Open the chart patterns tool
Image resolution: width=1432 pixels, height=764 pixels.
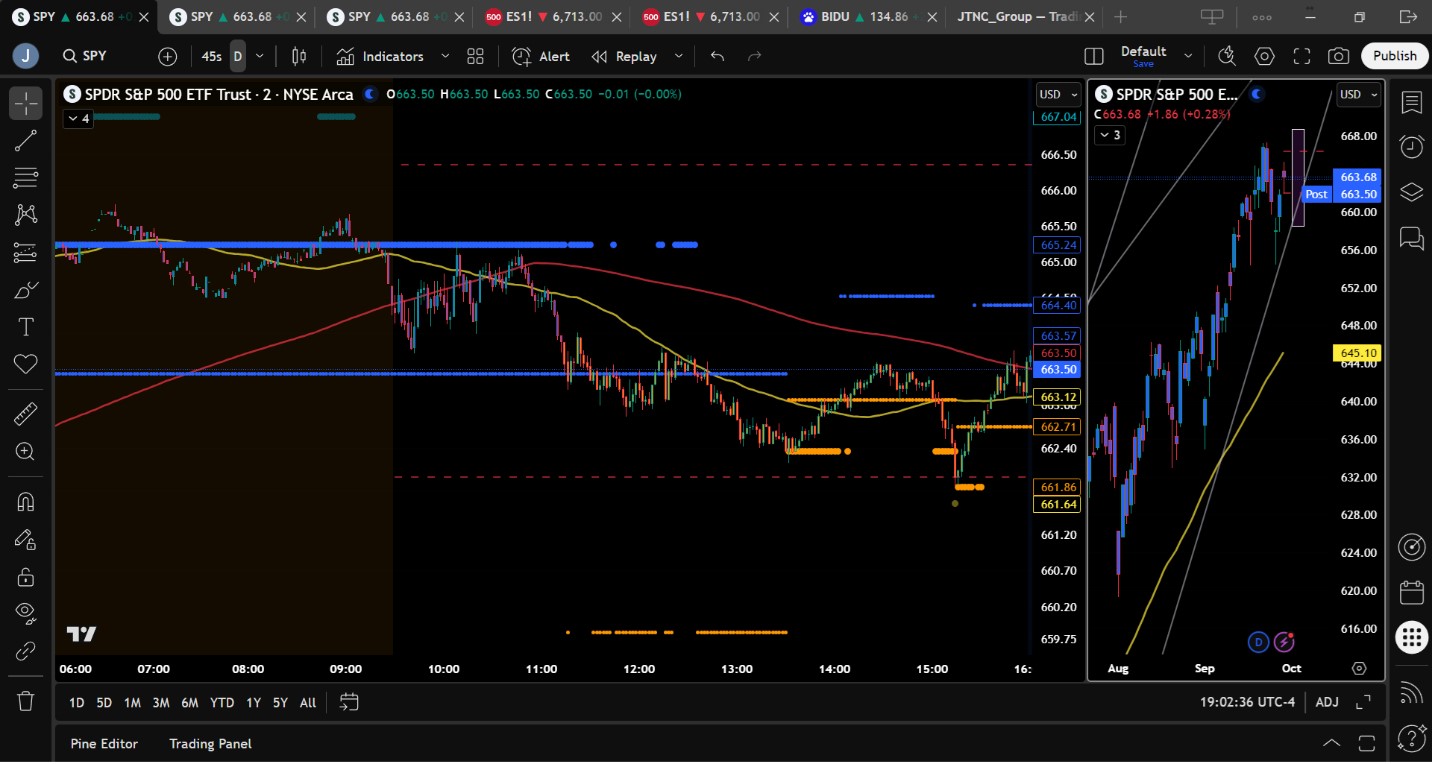click(26, 215)
